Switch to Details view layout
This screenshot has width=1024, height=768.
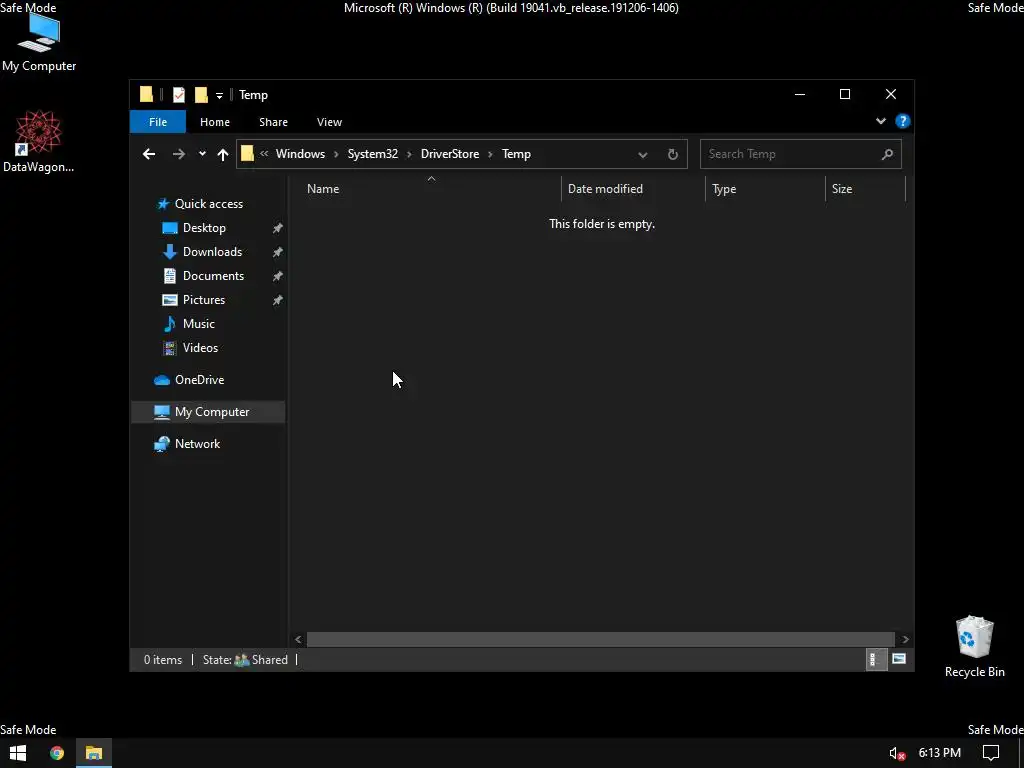[x=874, y=660]
